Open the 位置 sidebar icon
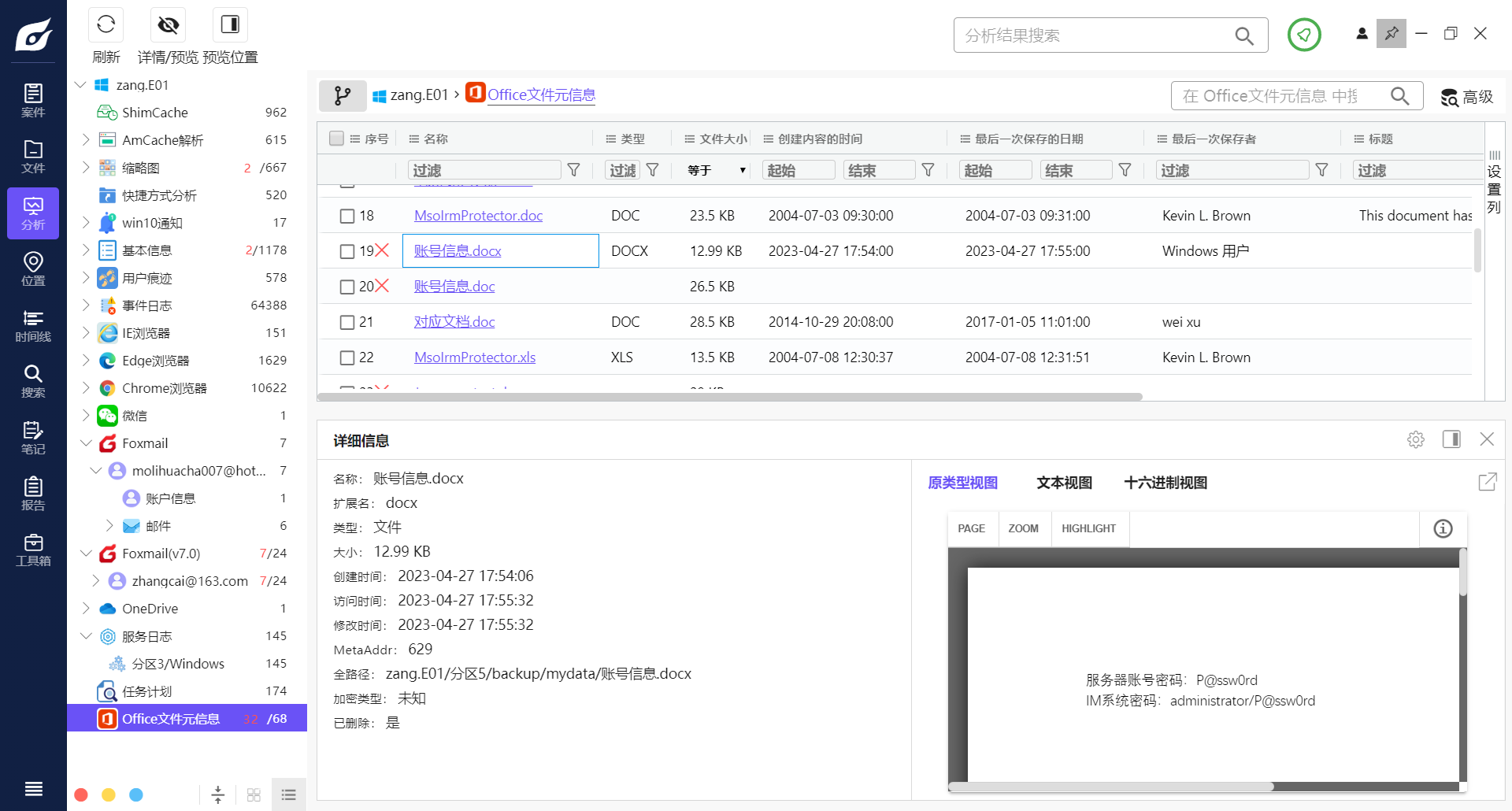This screenshot has height=811, width=1512. 33,269
